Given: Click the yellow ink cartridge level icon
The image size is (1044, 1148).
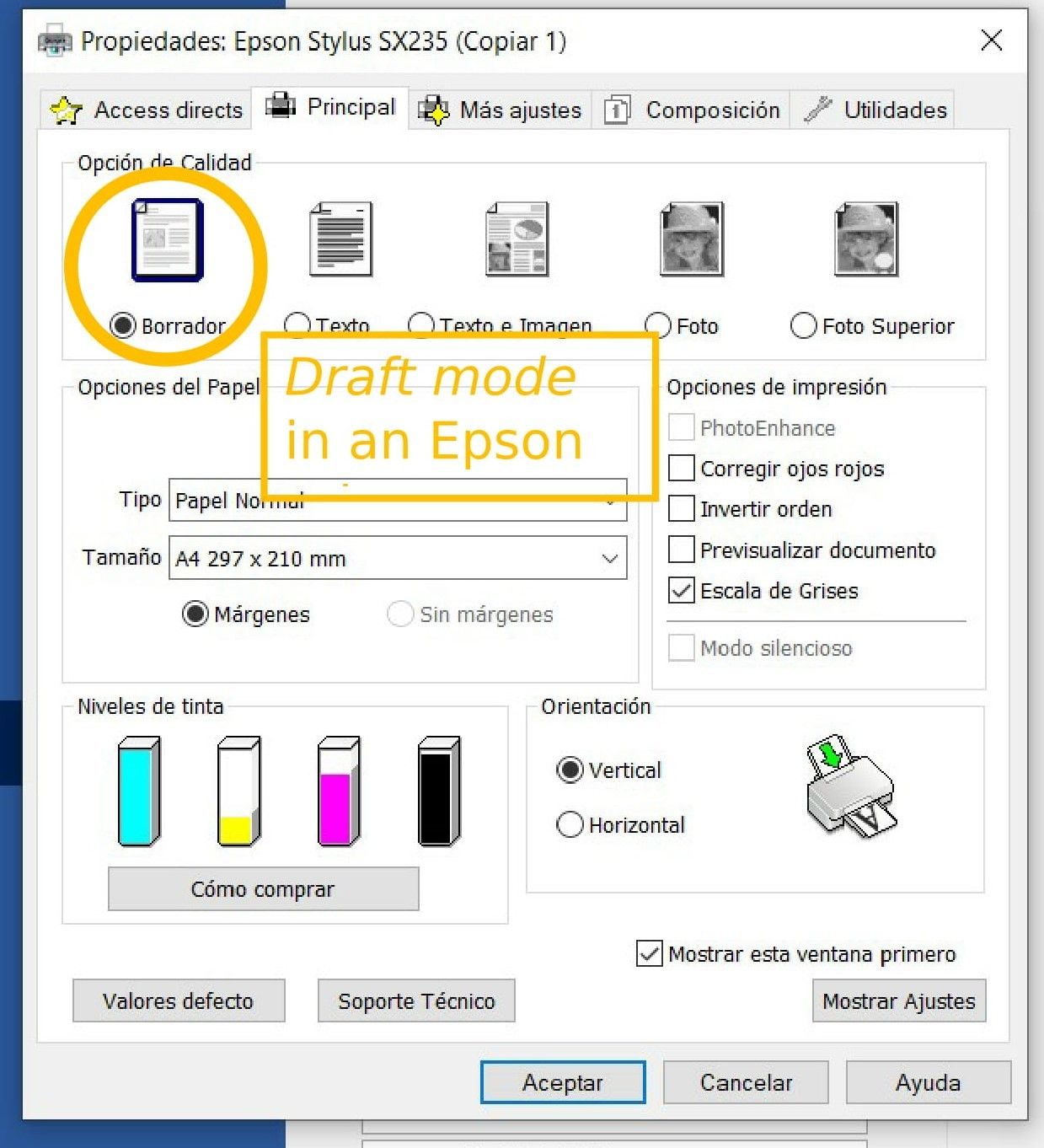Looking at the screenshot, I should pyautogui.click(x=238, y=791).
